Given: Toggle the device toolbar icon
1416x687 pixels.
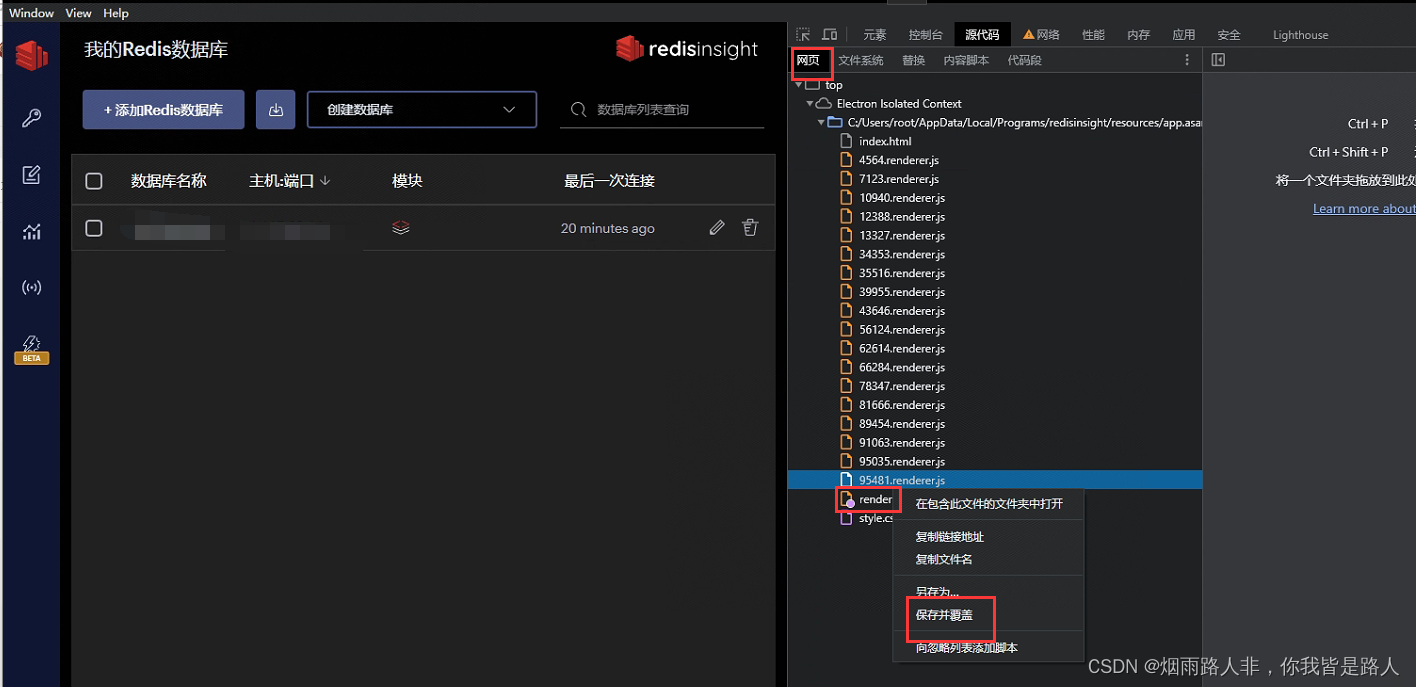Looking at the screenshot, I should coord(829,35).
